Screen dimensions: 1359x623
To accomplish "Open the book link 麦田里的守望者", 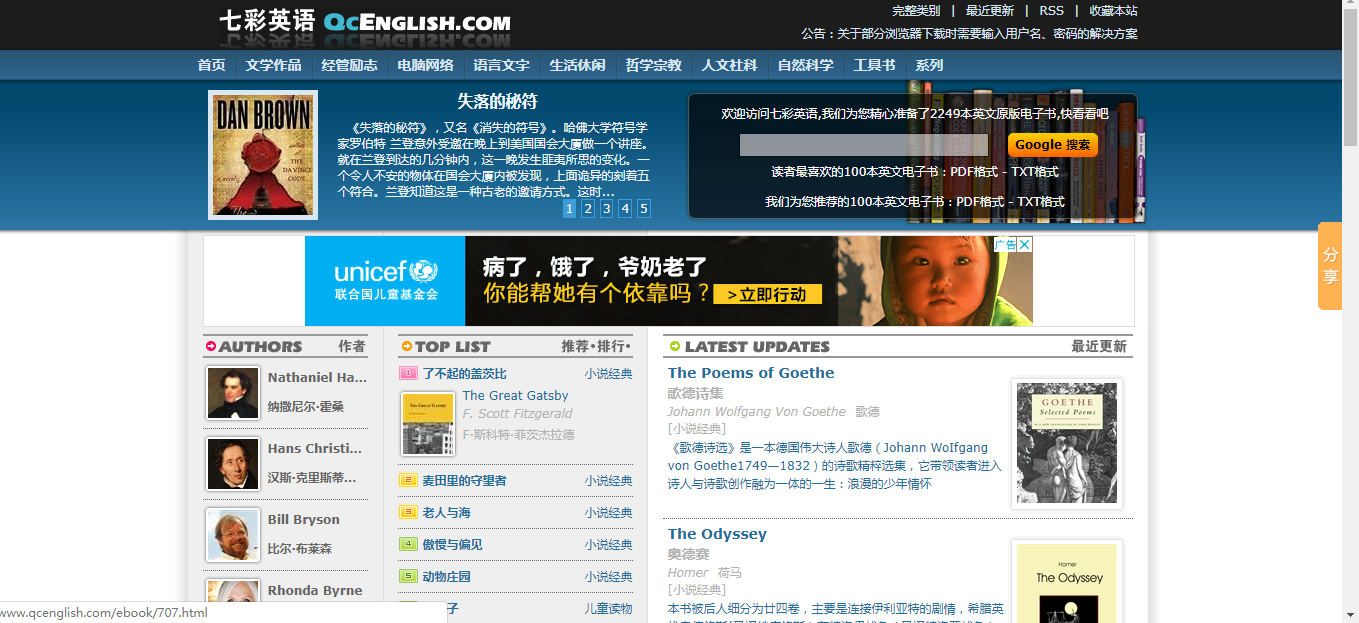I will click(465, 481).
